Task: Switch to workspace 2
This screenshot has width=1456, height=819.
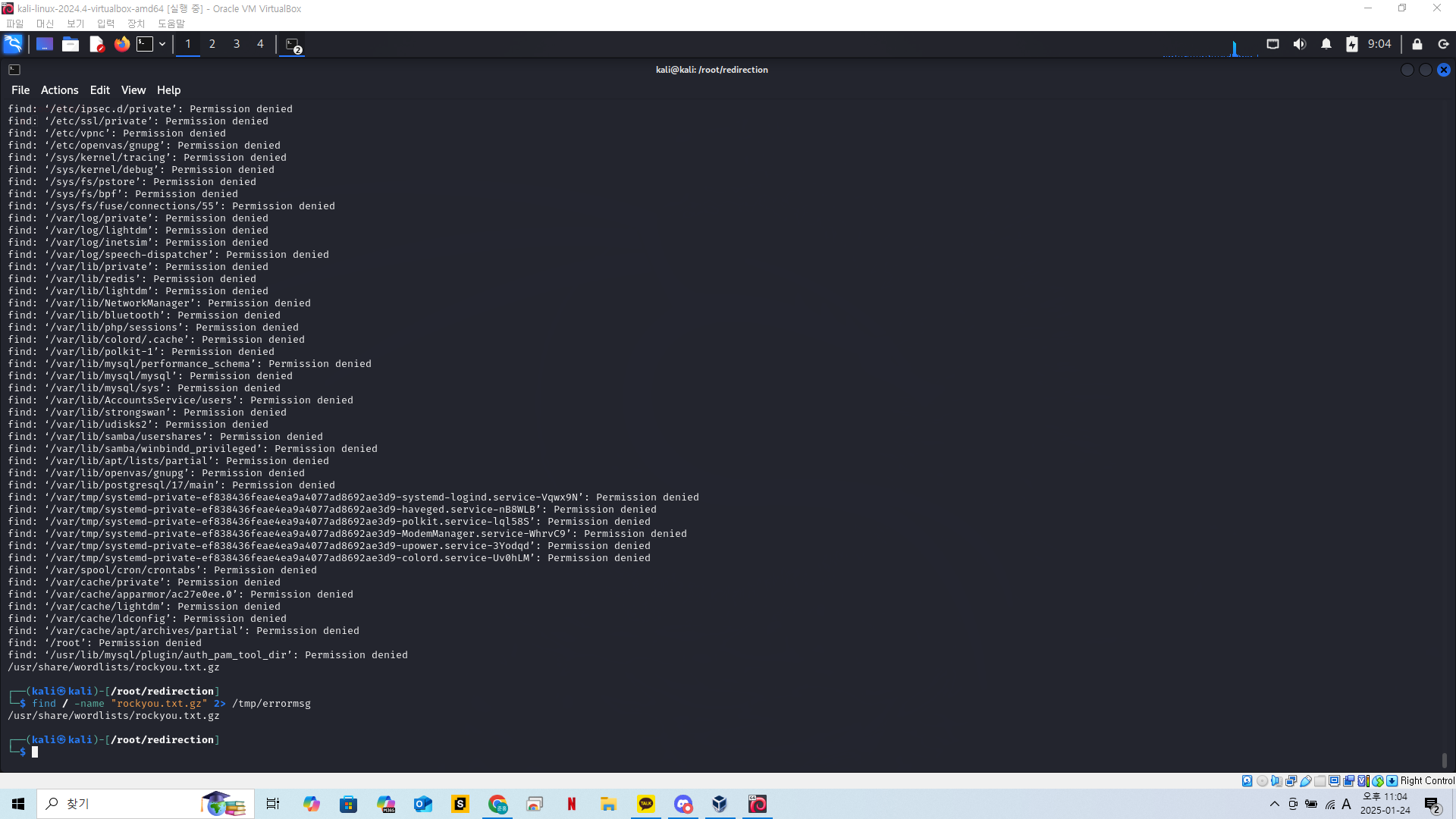Action: pyautogui.click(x=212, y=44)
